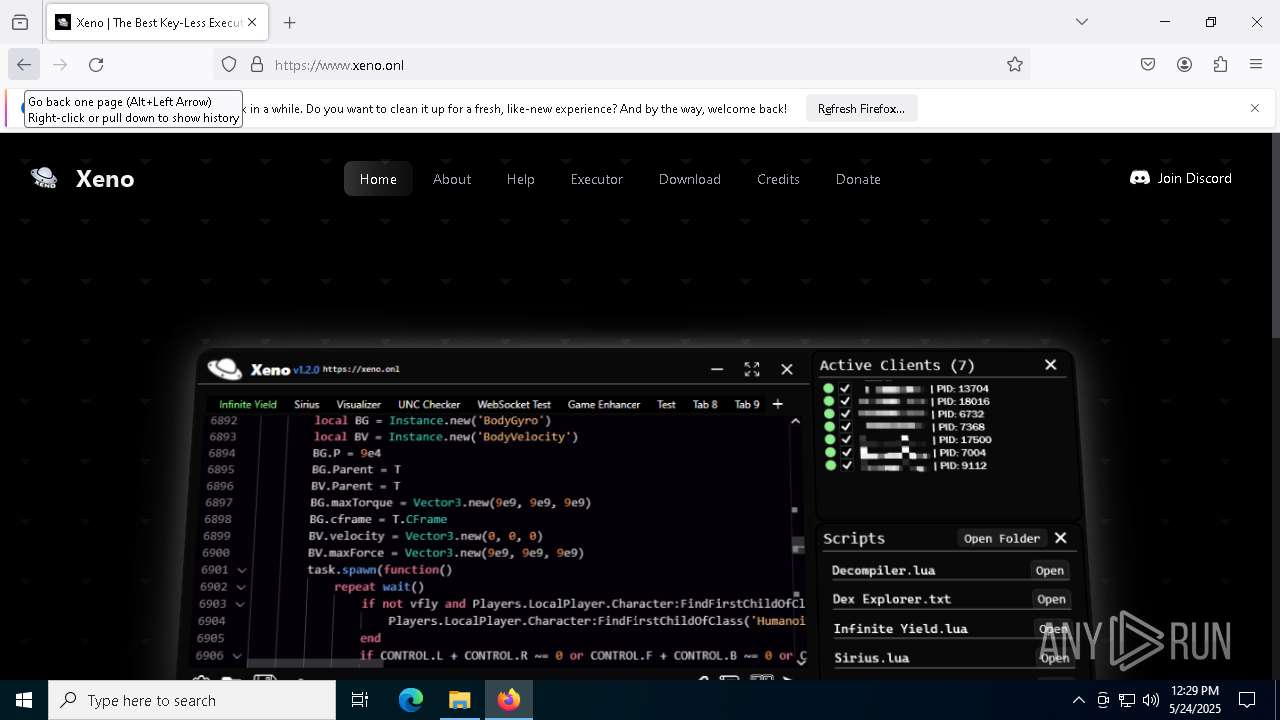
Task: Open the tracking protection shield panel
Action: click(229, 65)
